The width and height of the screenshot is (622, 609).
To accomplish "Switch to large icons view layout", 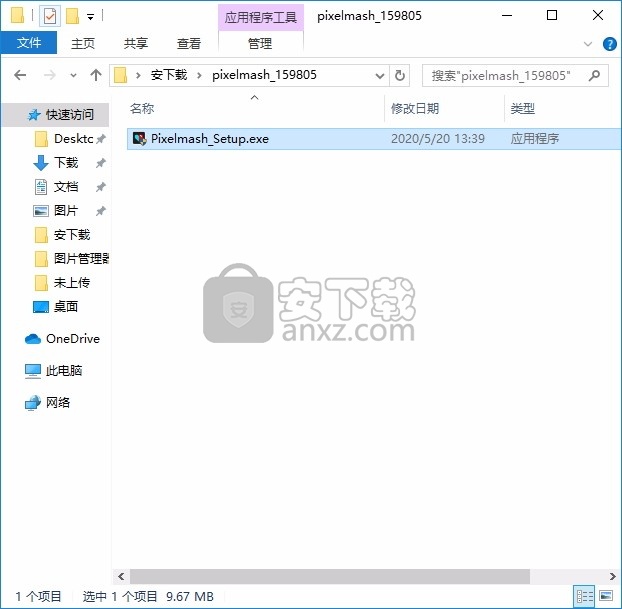I will (x=606, y=596).
